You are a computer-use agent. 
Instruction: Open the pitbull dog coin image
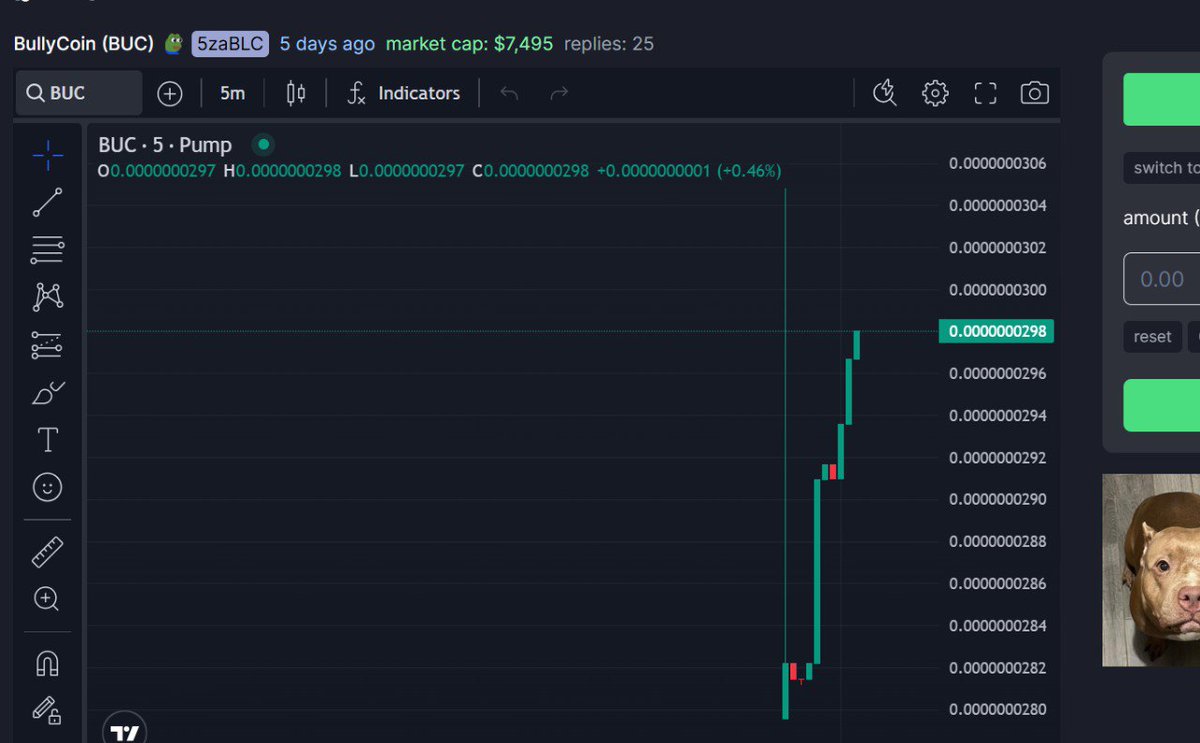click(1151, 570)
